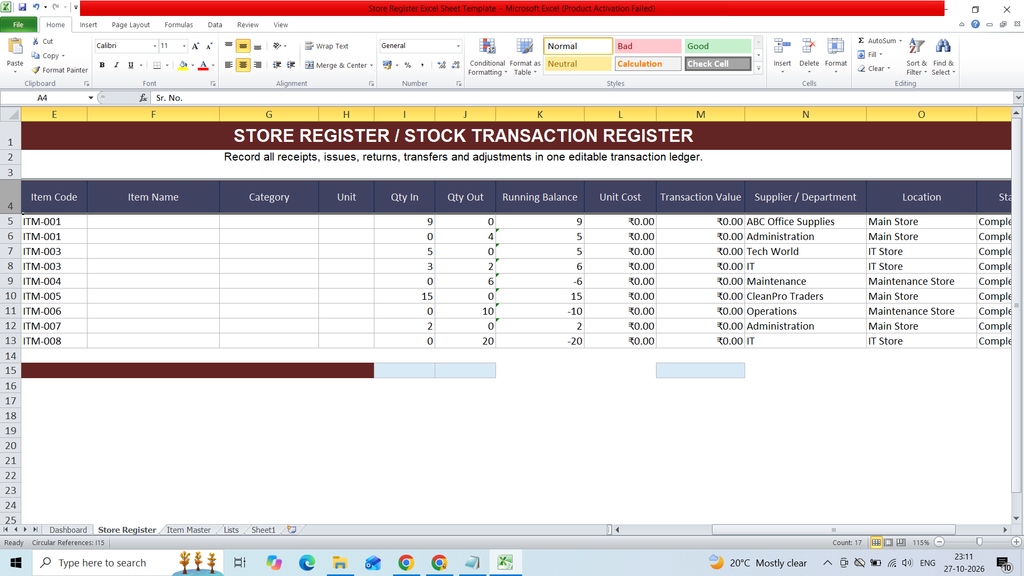Expand the Copy dropdown arrow
The width and height of the screenshot is (1024, 576).
point(63,56)
